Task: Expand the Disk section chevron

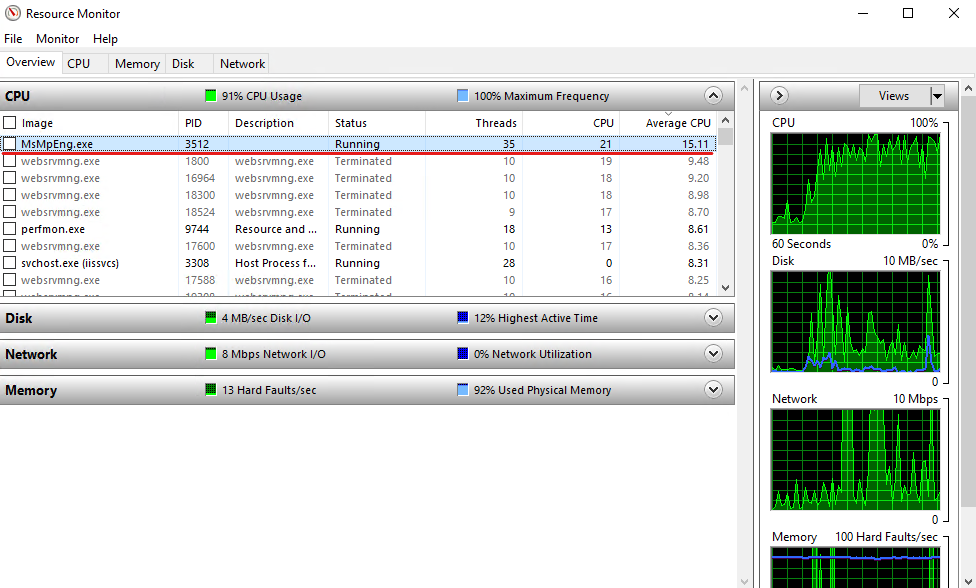Action: tap(713, 318)
